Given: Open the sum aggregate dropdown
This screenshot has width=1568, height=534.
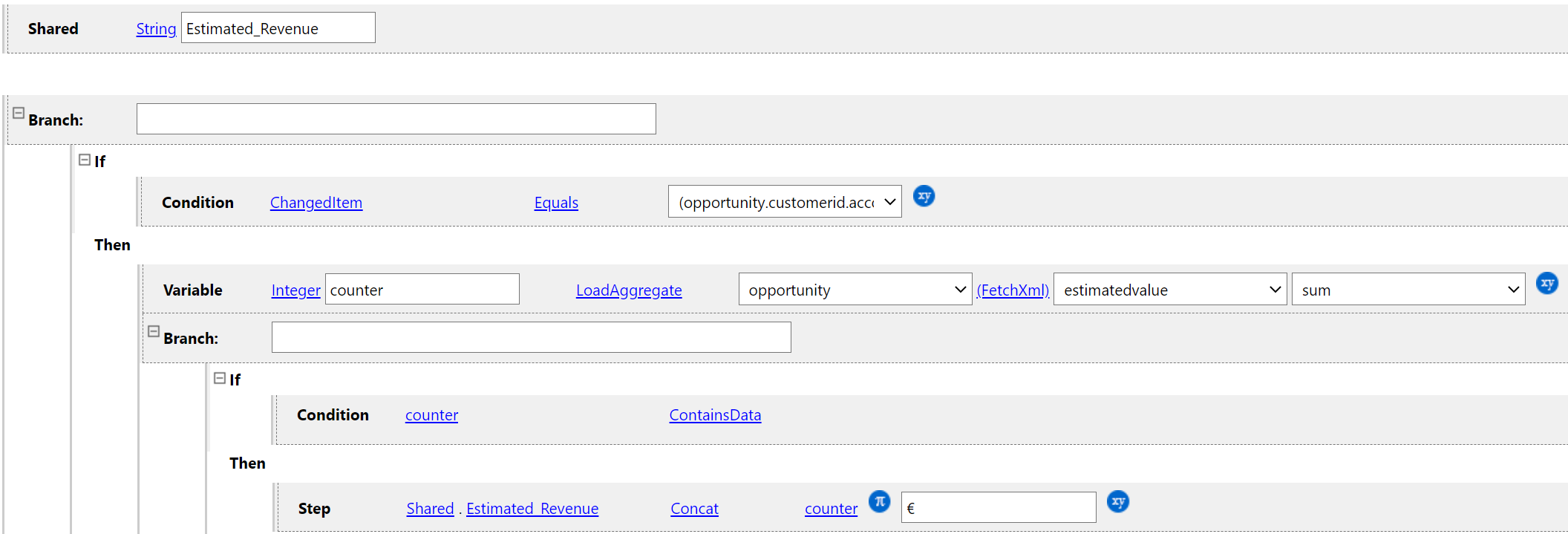Looking at the screenshot, I should (1408, 289).
